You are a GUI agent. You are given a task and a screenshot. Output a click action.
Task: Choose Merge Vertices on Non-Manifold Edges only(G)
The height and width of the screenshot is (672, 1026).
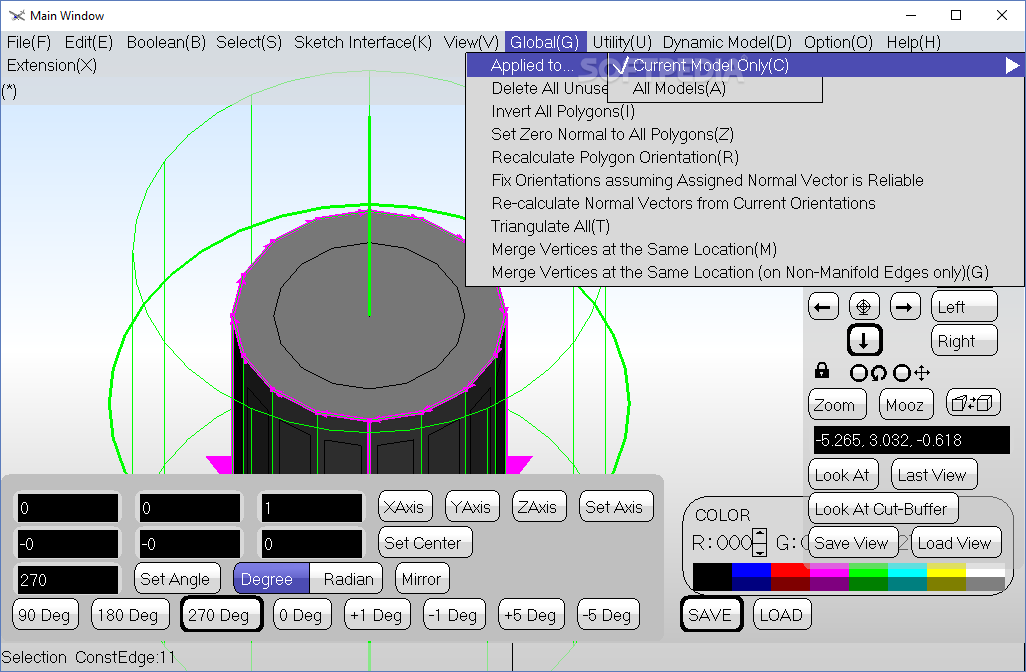click(x=740, y=272)
